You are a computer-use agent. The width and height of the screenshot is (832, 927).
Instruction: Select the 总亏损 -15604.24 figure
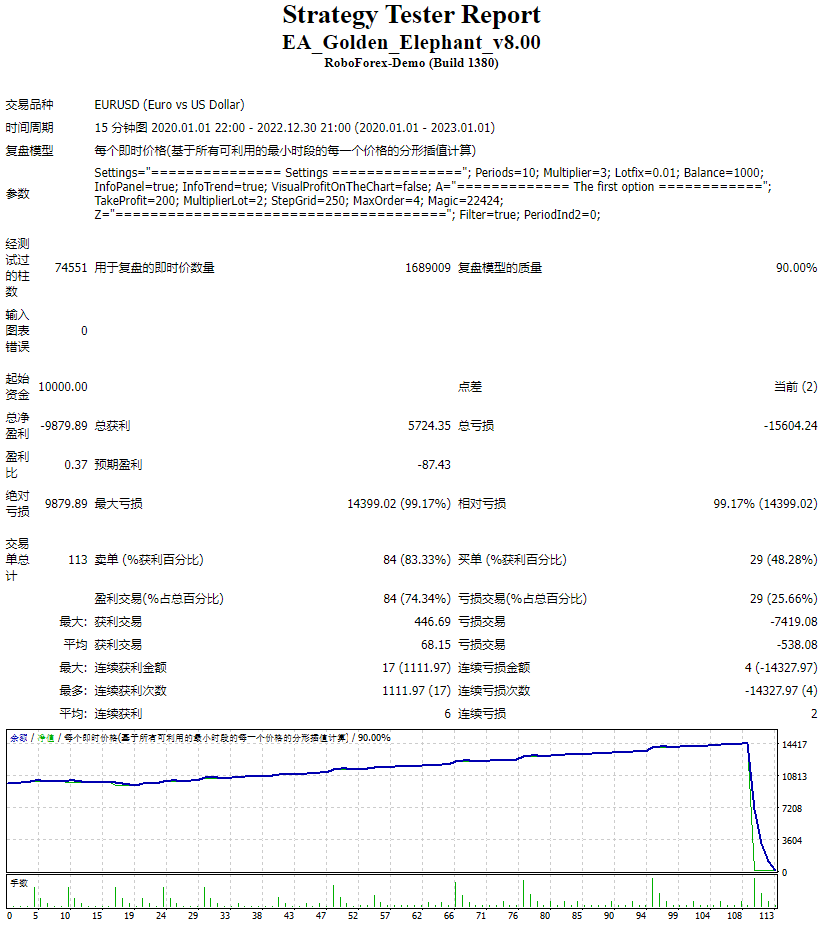[790, 425]
